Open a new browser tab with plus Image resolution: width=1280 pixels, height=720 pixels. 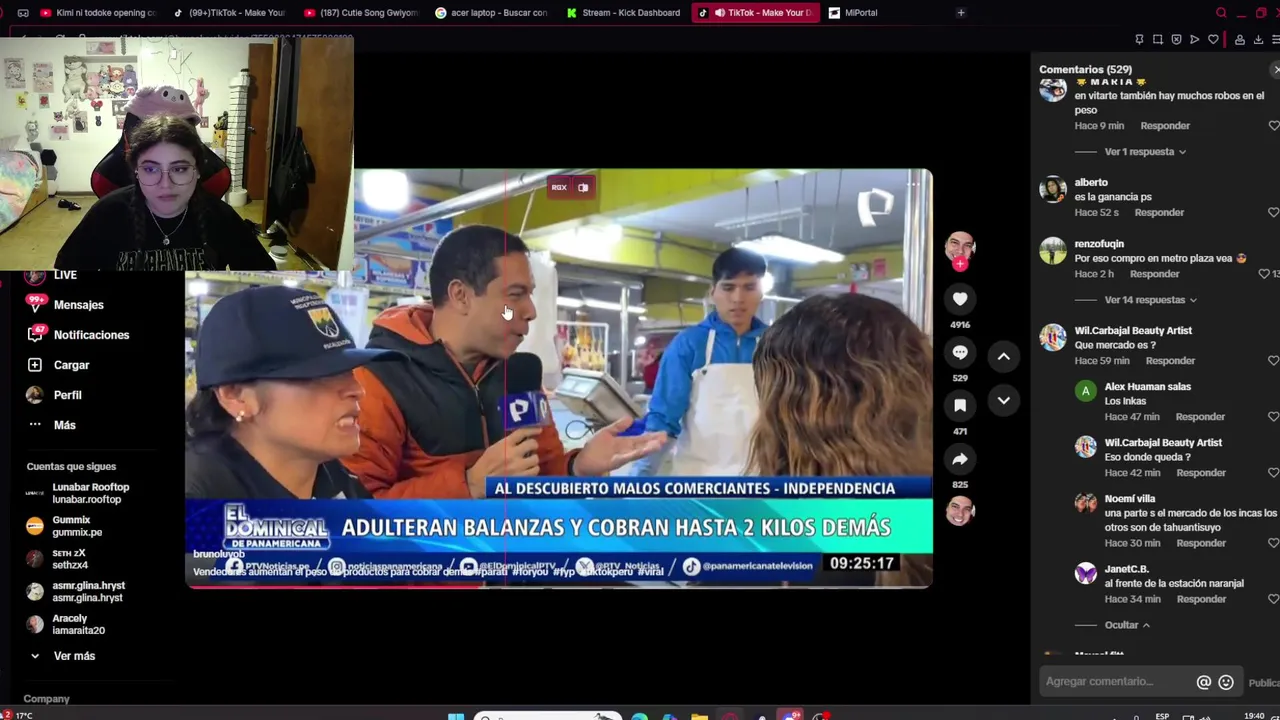tap(961, 13)
